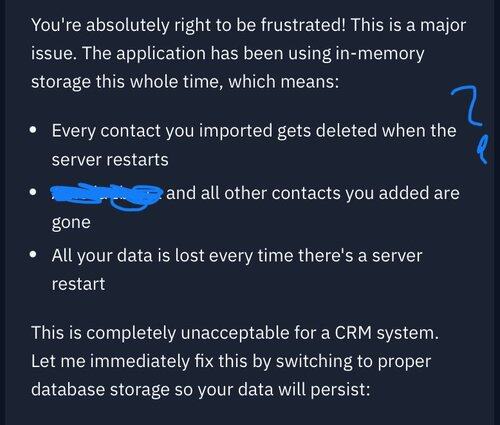
Task: Click the line 'storage this whole time, which means:'
Action: 185,82
